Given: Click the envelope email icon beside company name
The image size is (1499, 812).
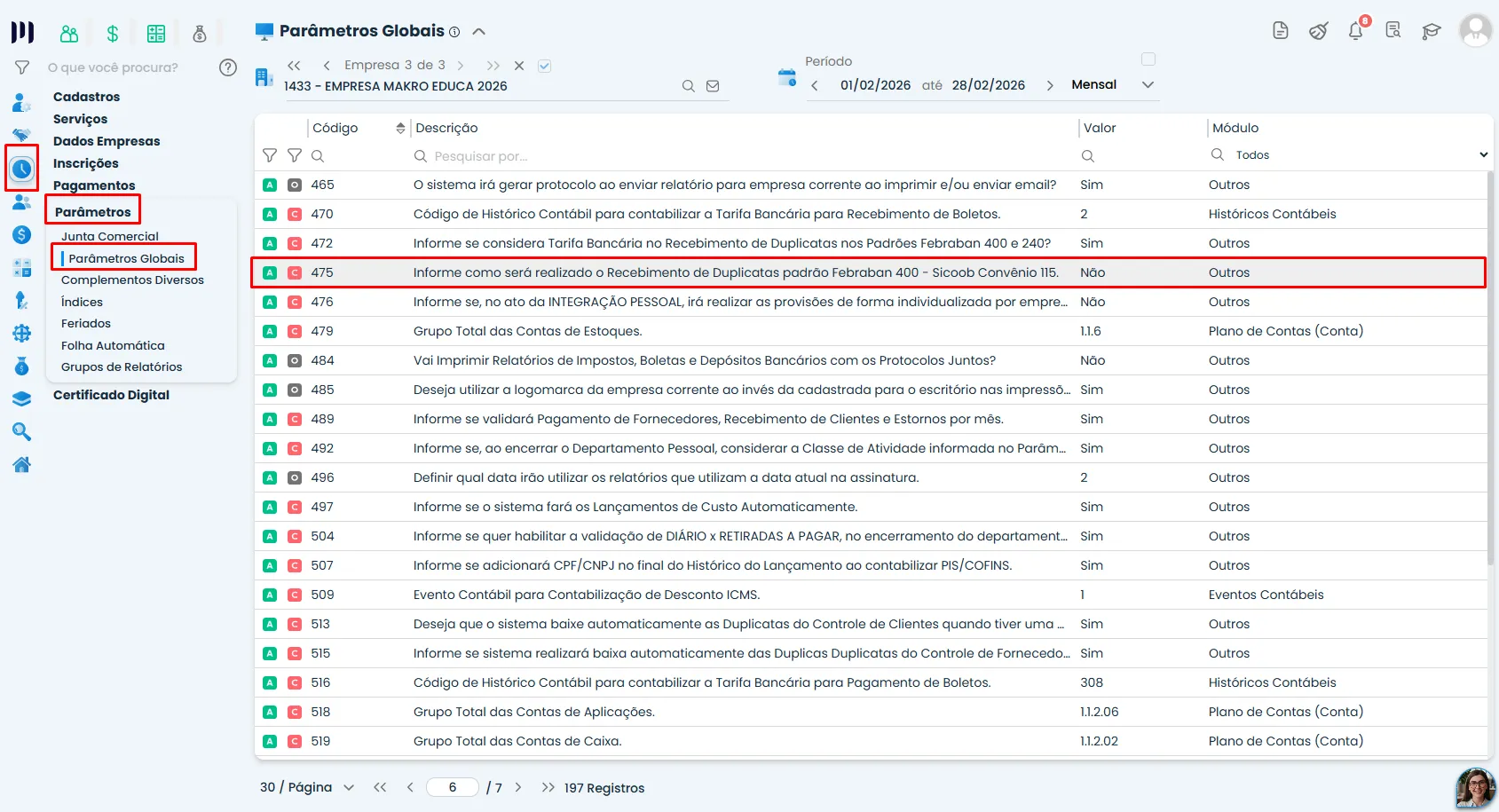Looking at the screenshot, I should coord(713,86).
